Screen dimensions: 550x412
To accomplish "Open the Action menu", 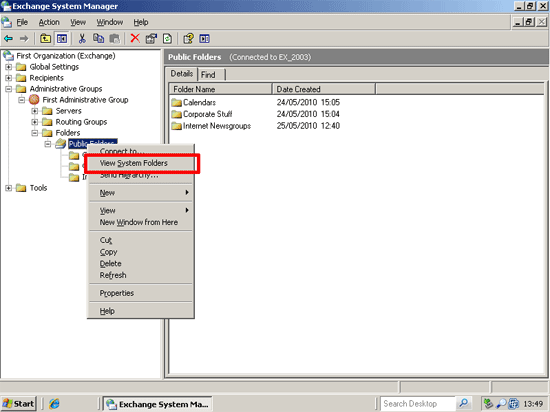I will (x=49, y=22).
